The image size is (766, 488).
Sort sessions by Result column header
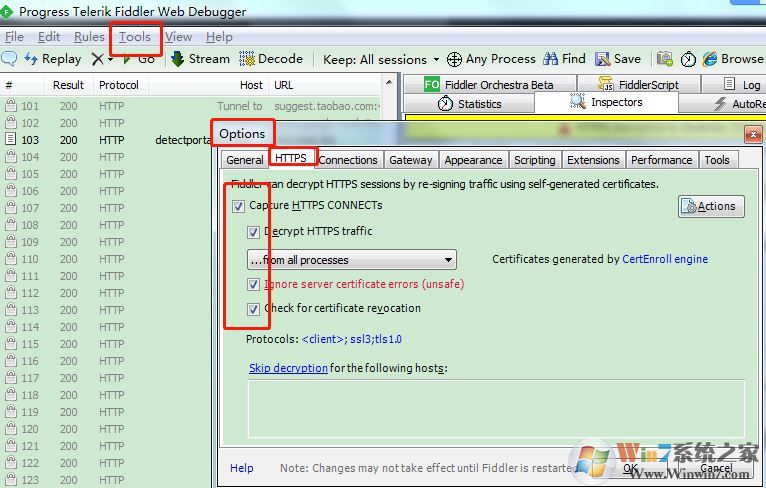pyautogui.click(x=68, y=85)
